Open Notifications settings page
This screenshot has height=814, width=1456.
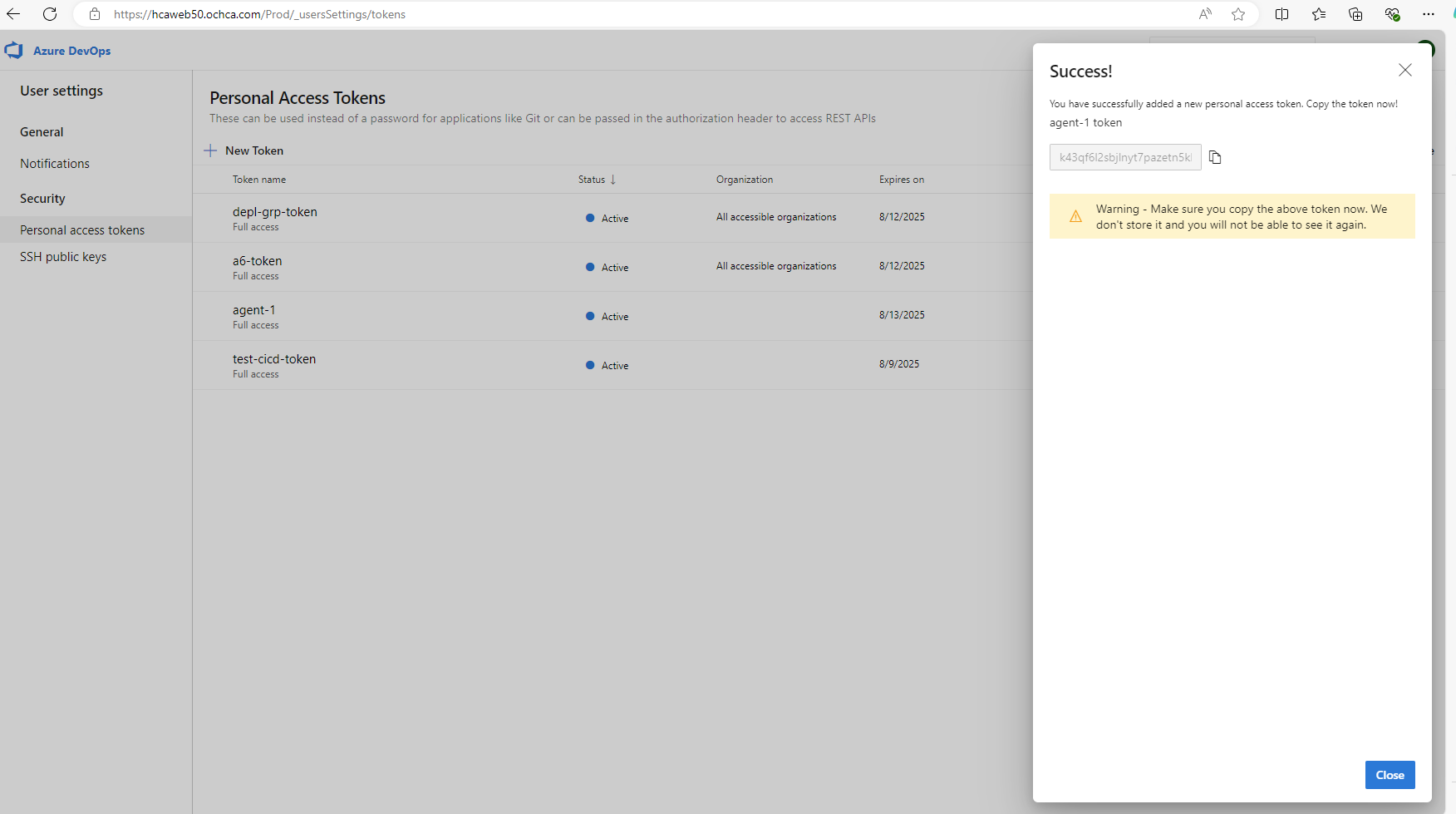[55, 164]
